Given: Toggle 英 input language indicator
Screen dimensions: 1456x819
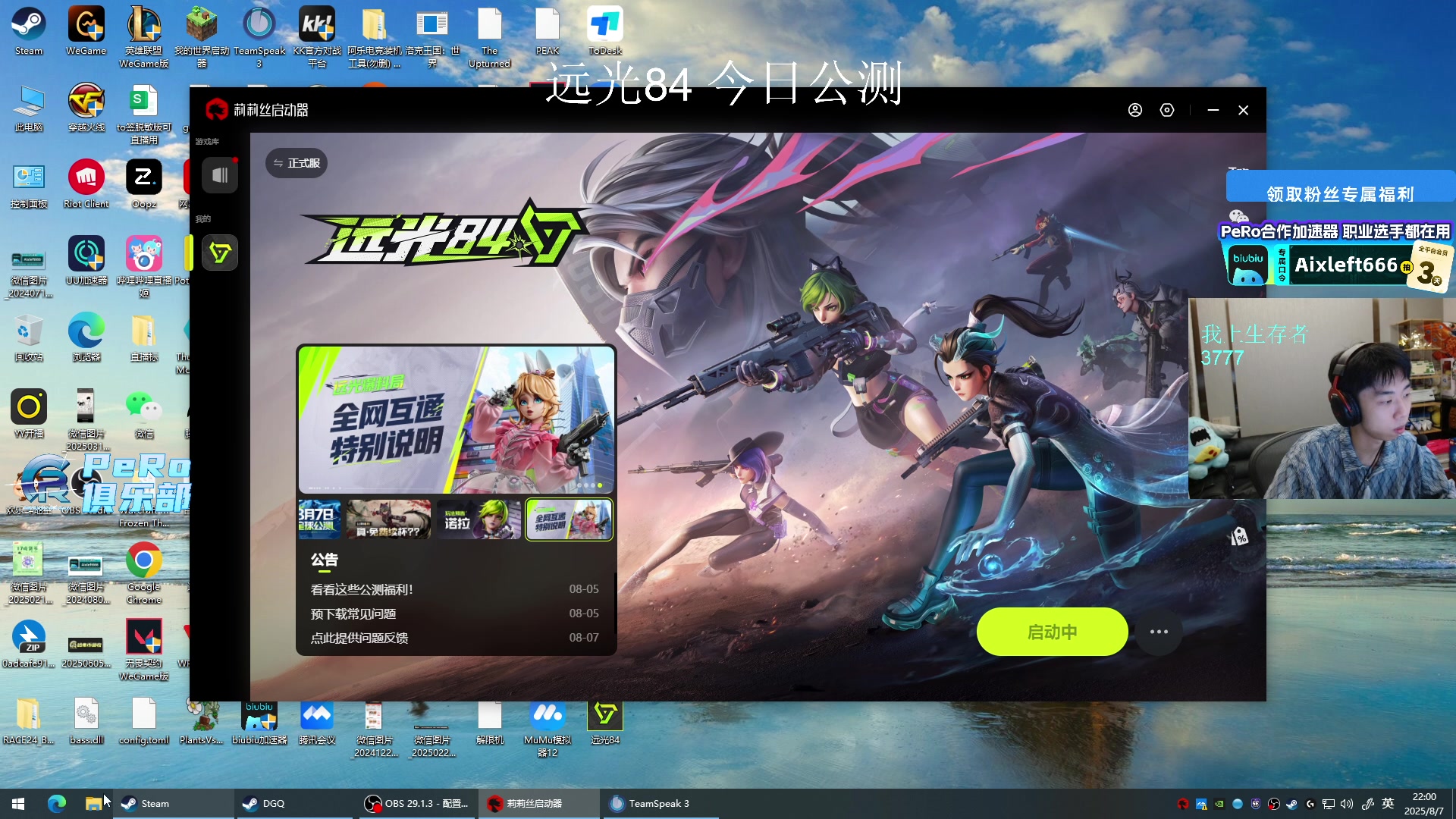Looking at the screenshot, I should tap(1388, 804).
